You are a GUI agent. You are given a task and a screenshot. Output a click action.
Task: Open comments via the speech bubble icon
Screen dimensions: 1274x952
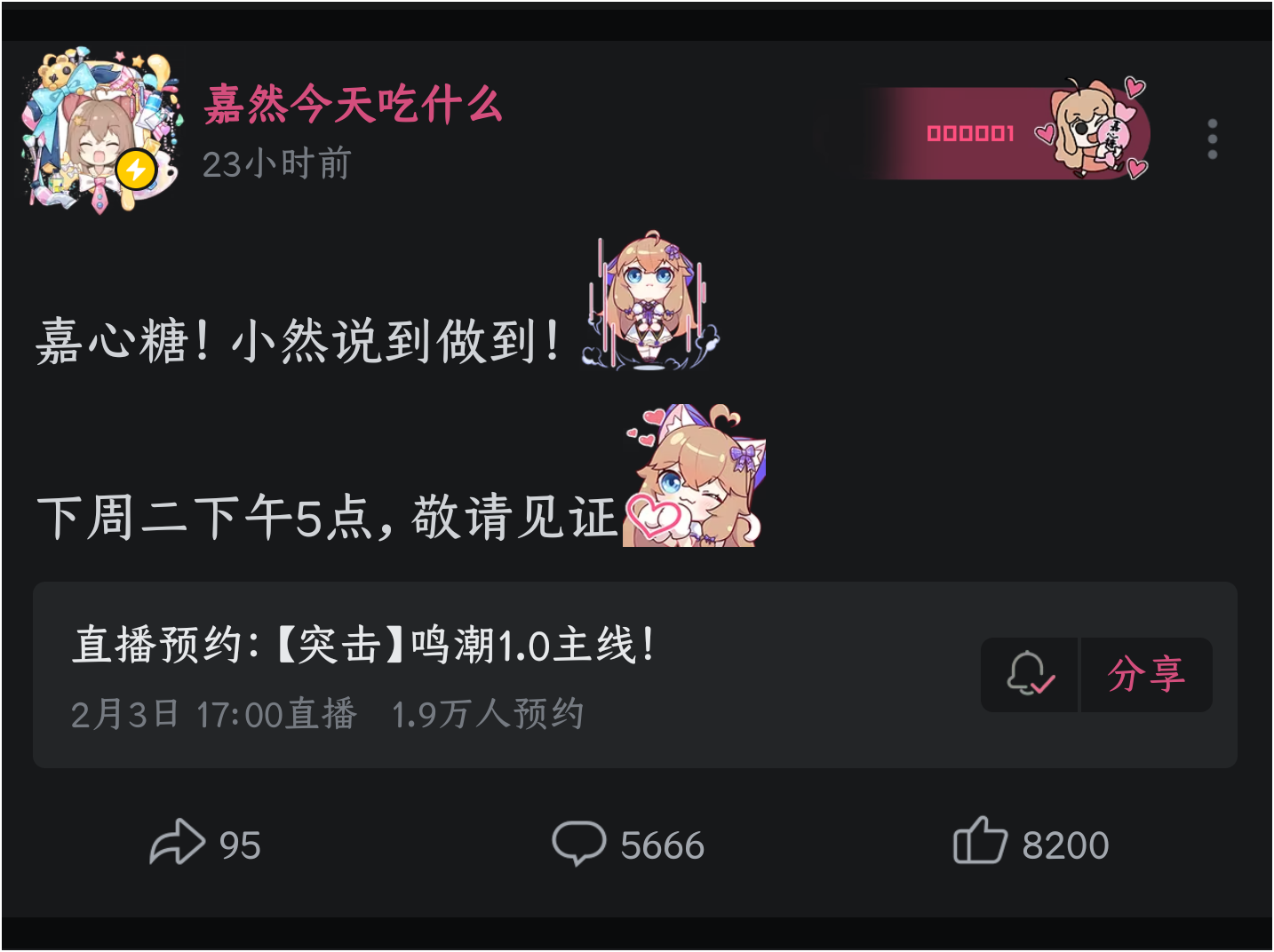(578, 842)
